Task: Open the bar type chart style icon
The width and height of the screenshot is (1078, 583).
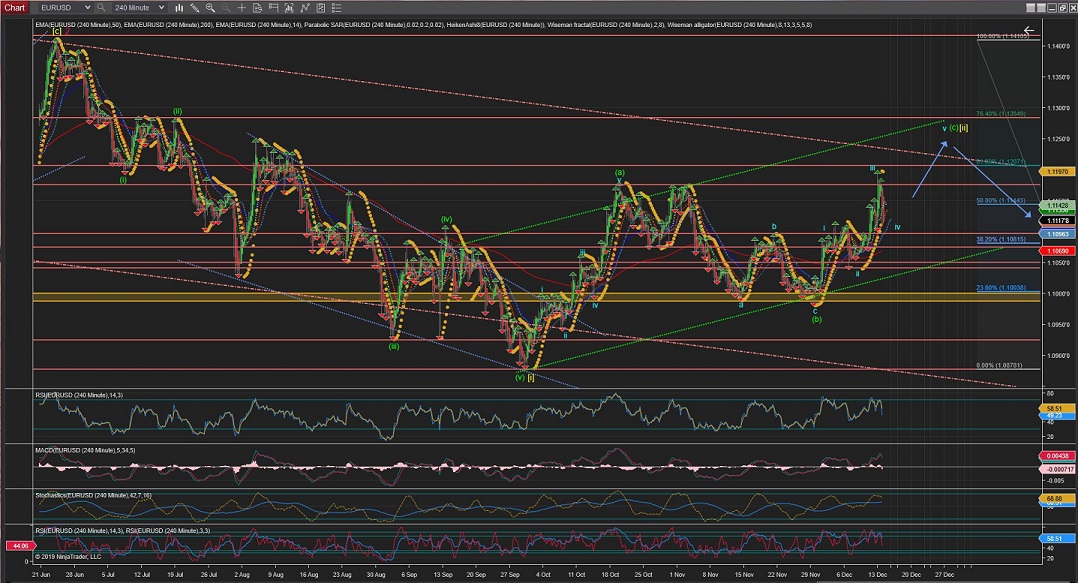Action: pos(179,8)
